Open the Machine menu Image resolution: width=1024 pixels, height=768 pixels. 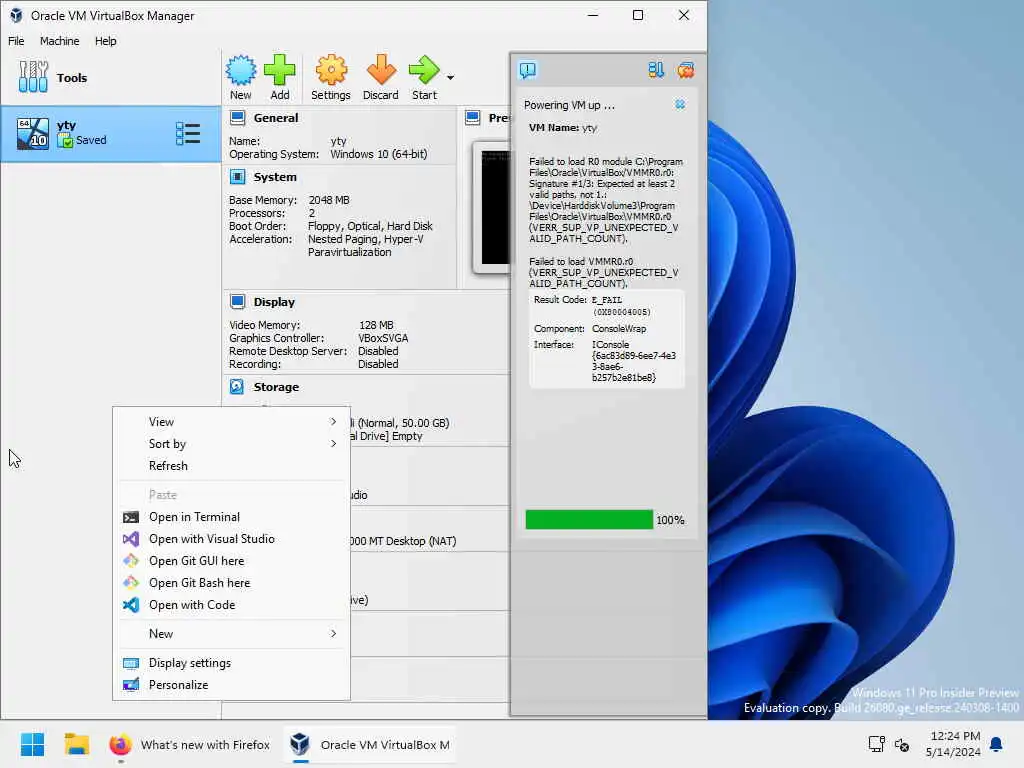(x=59, y=41)
